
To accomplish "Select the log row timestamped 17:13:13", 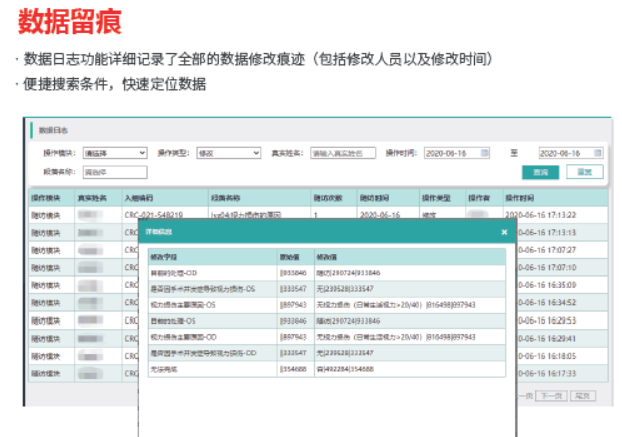I will click(x=318, y=232).
